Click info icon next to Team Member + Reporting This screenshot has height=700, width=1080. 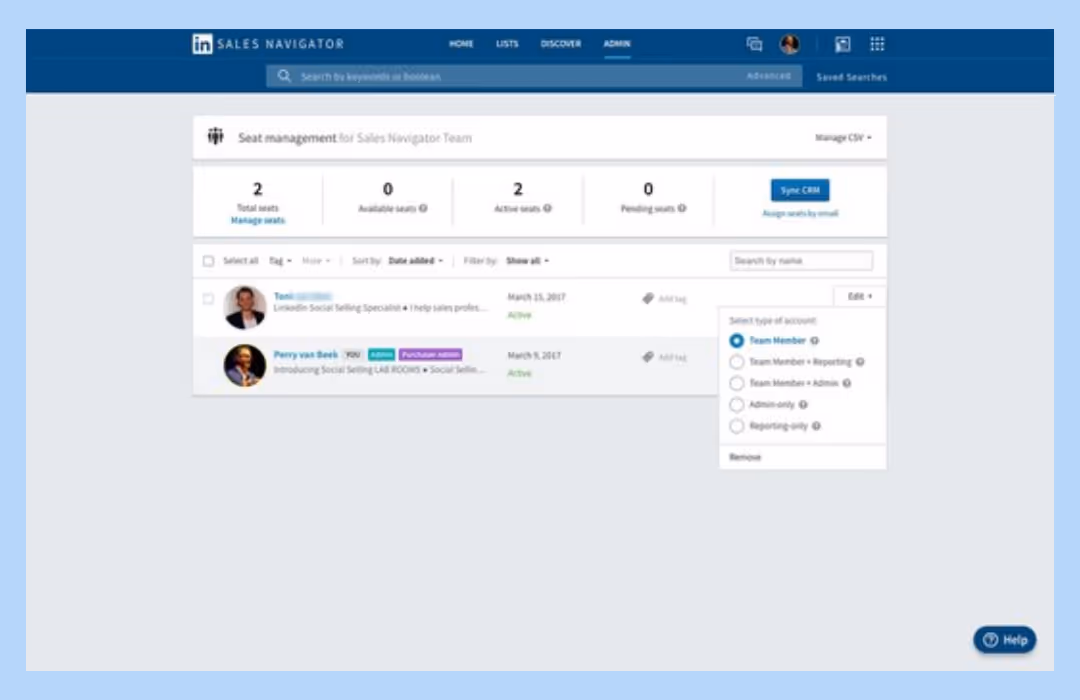click(860, 362)
